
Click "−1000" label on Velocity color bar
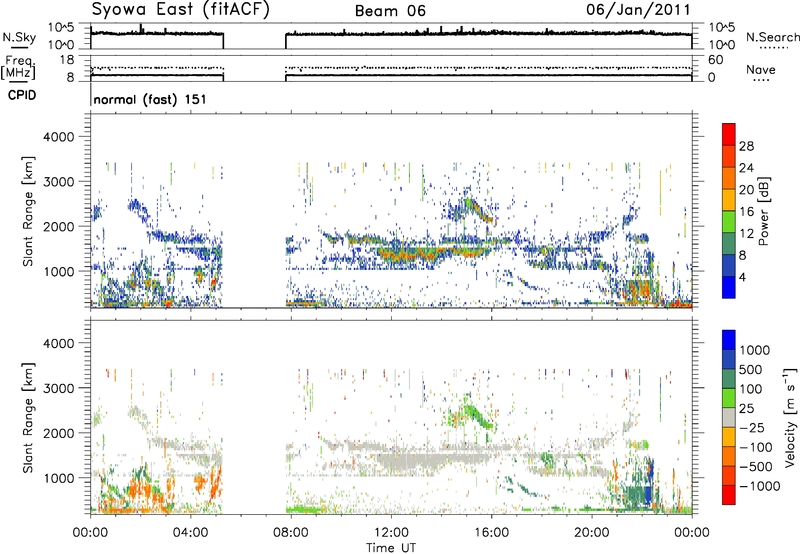(760, 486)
